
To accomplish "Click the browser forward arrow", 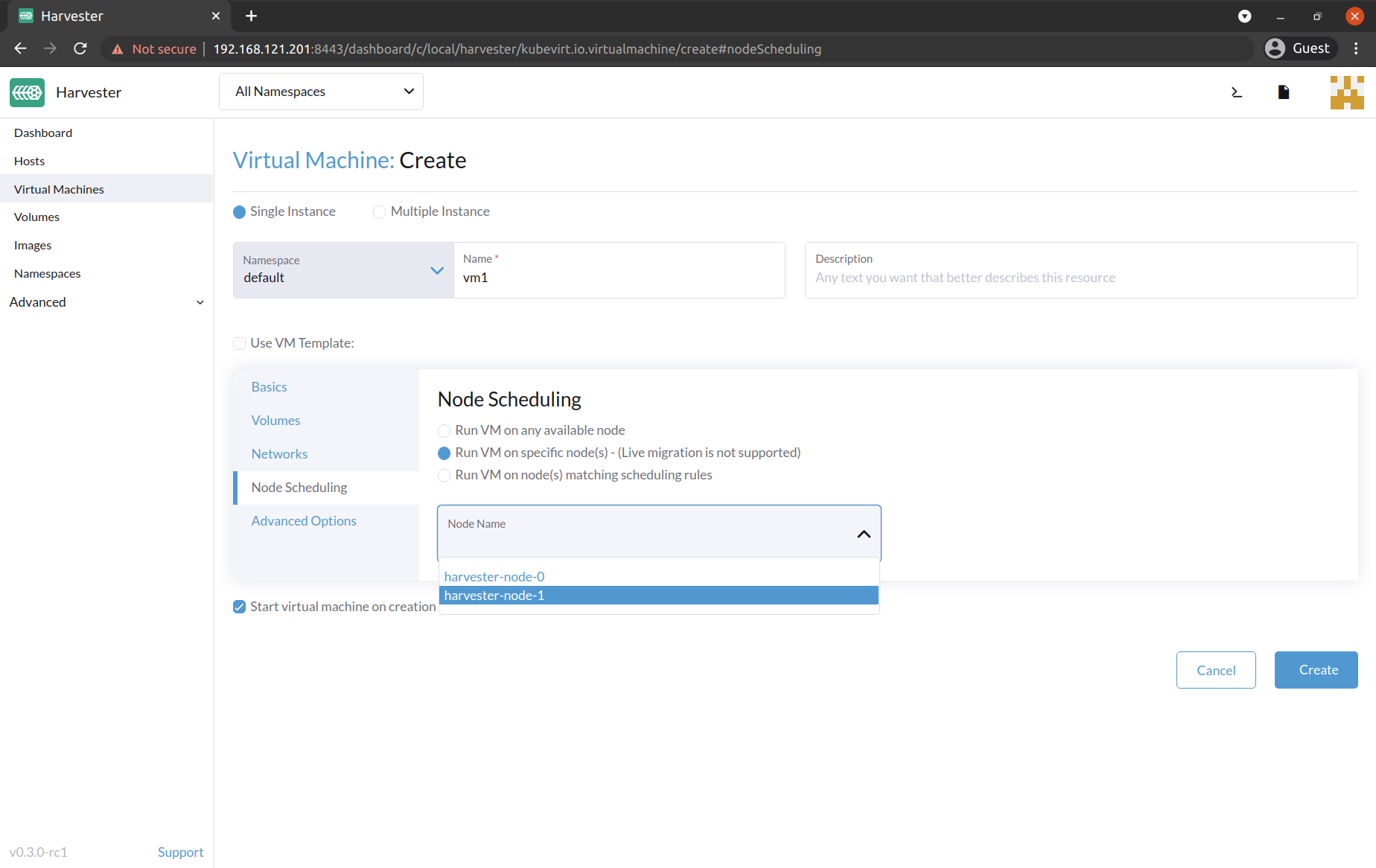I will coord(50,48).
